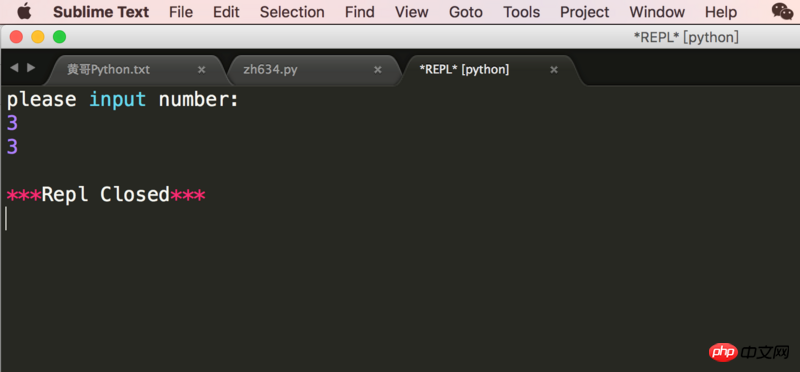Open the Sublime Text application menu

(x=101, y=12)
